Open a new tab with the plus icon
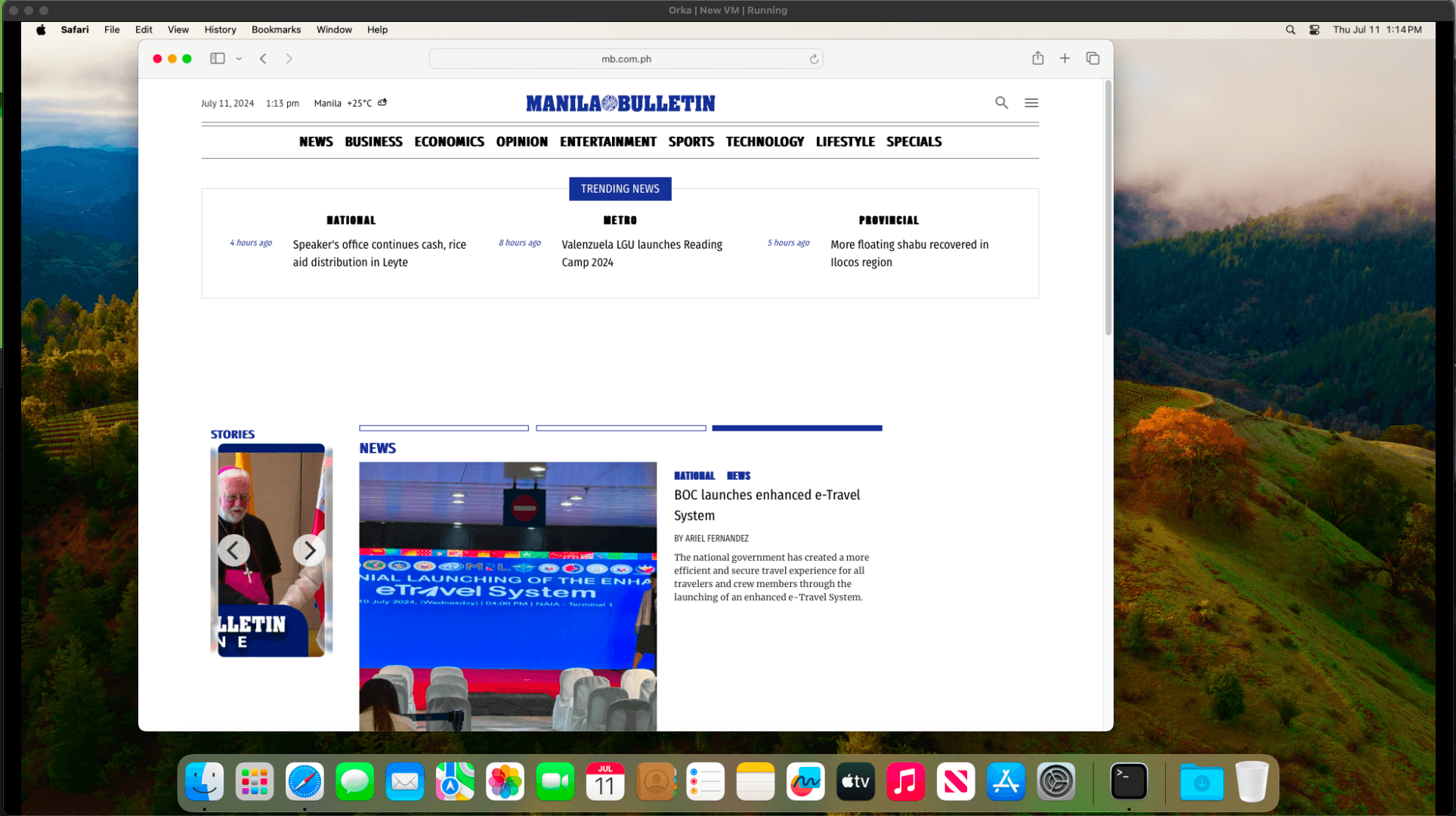 1065,58
